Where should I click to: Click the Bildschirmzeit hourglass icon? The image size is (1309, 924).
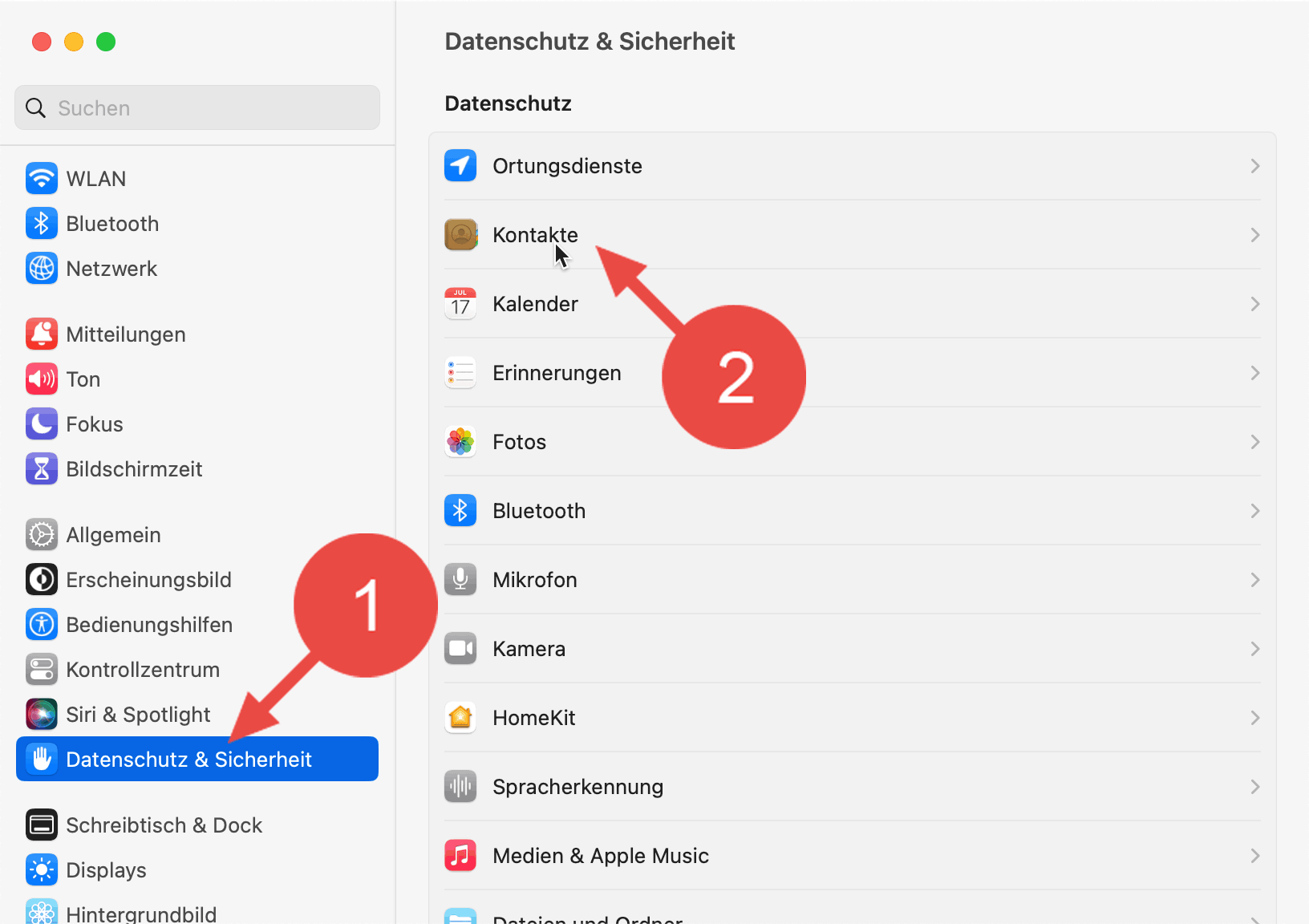pyautogui.click(x=42, y=469)
